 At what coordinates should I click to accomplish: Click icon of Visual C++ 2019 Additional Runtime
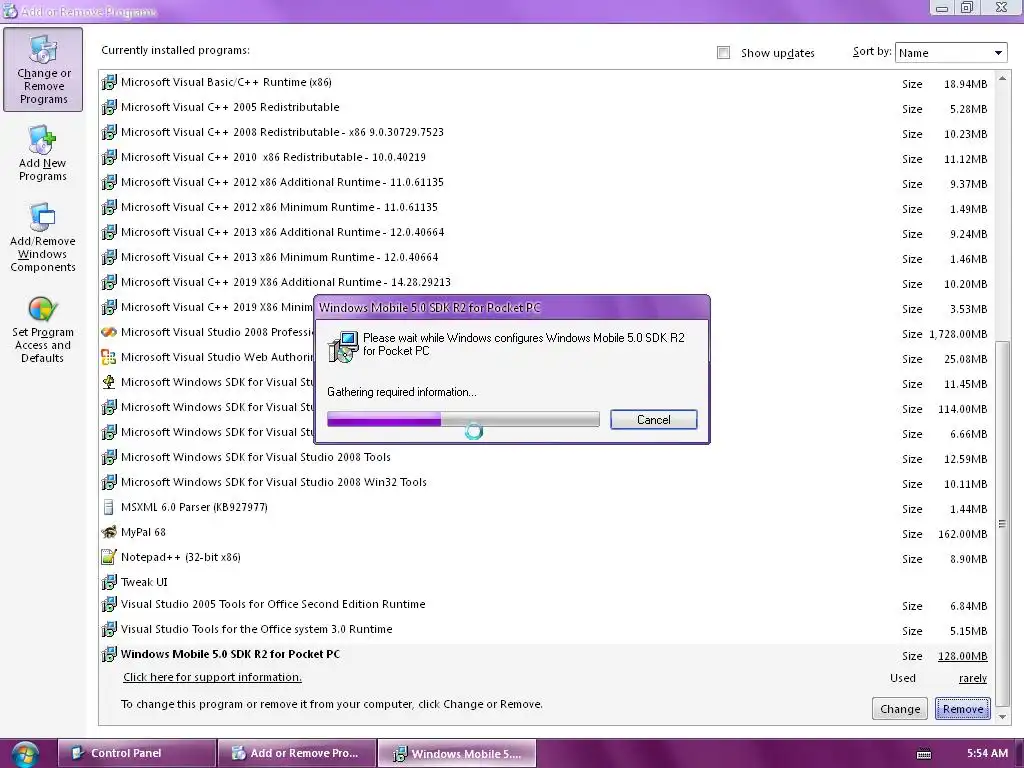click(x=109, y=282)
